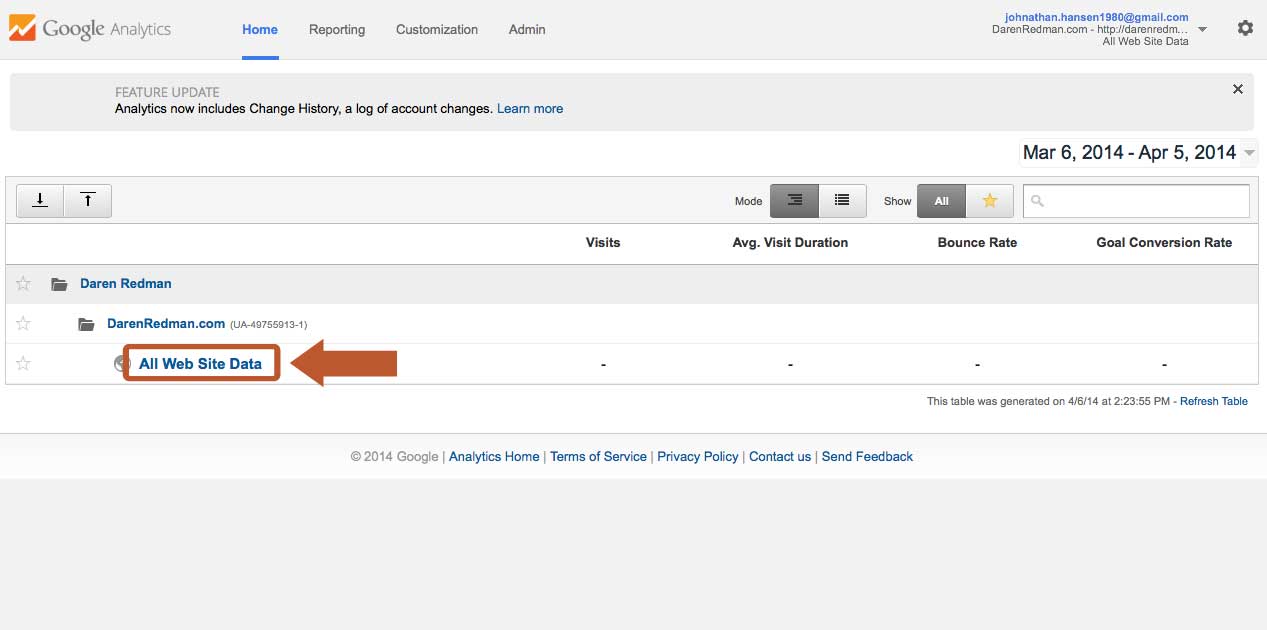Click the Send Feedback link
This screenshot has width=1267, height=630.
click(867, 456)
